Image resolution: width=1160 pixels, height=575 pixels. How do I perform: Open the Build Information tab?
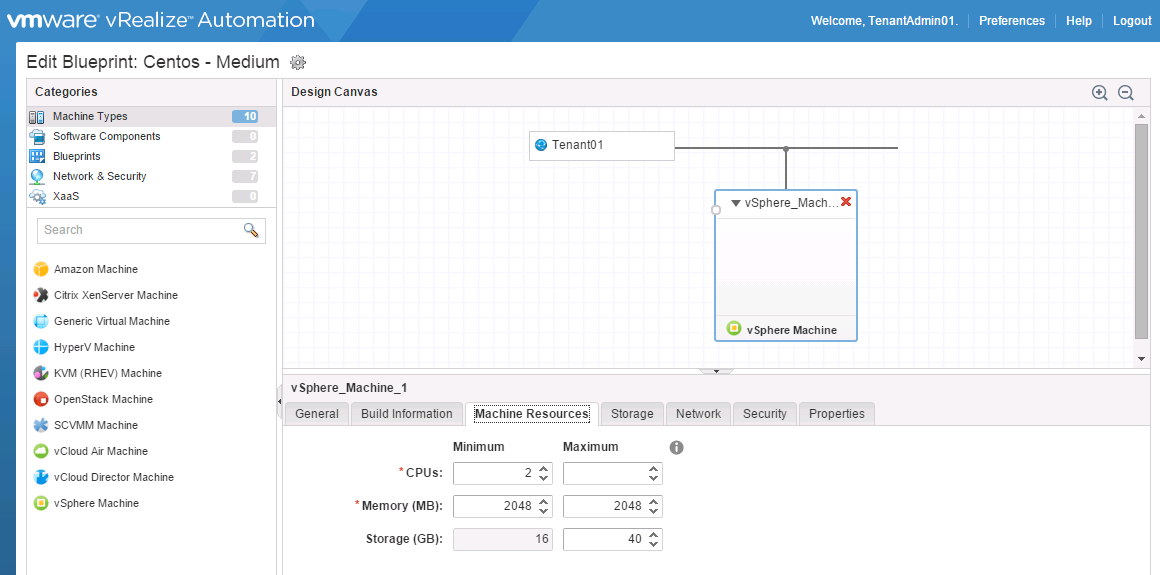click(407, 414)
